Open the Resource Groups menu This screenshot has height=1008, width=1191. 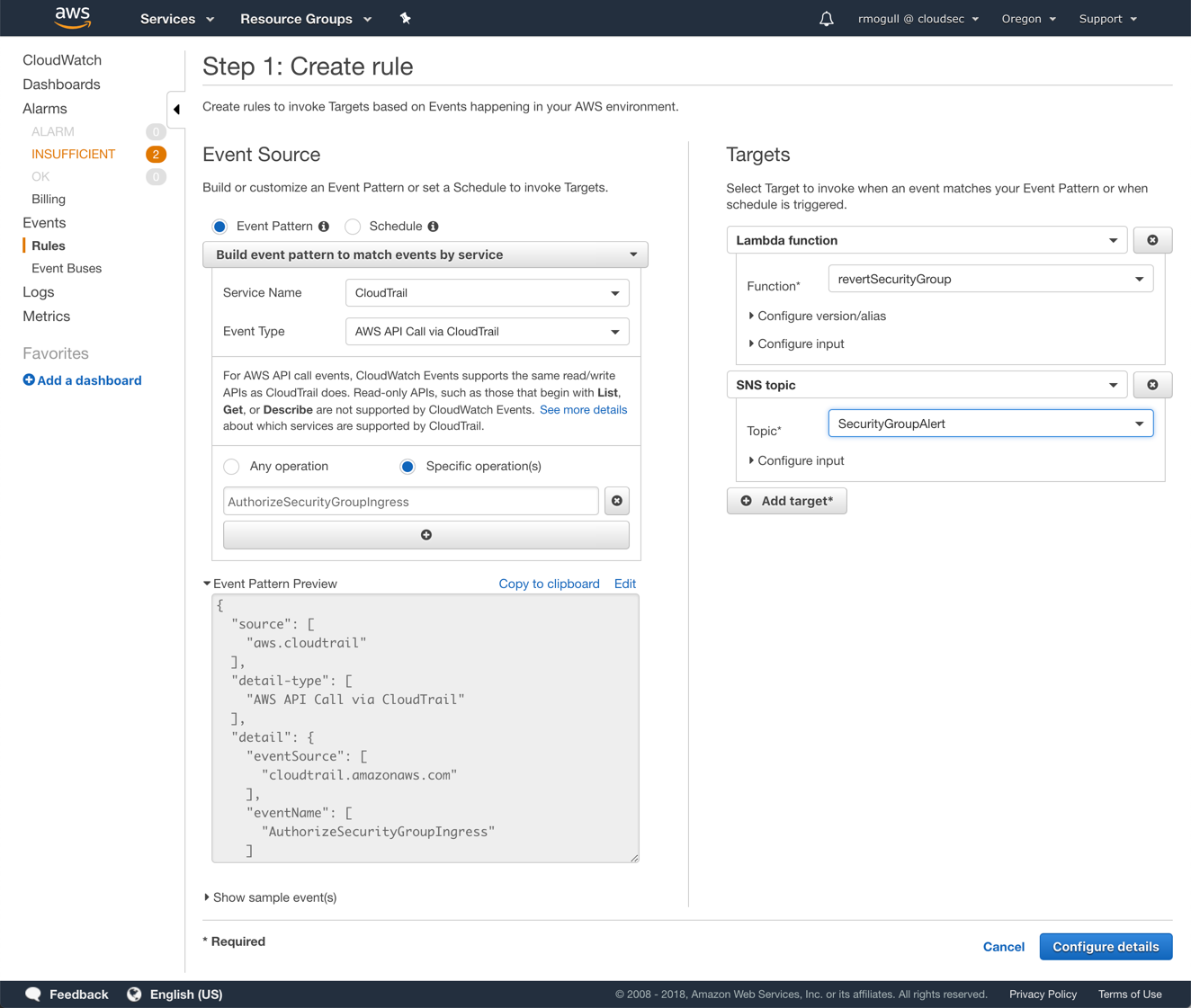pos(306,19)
